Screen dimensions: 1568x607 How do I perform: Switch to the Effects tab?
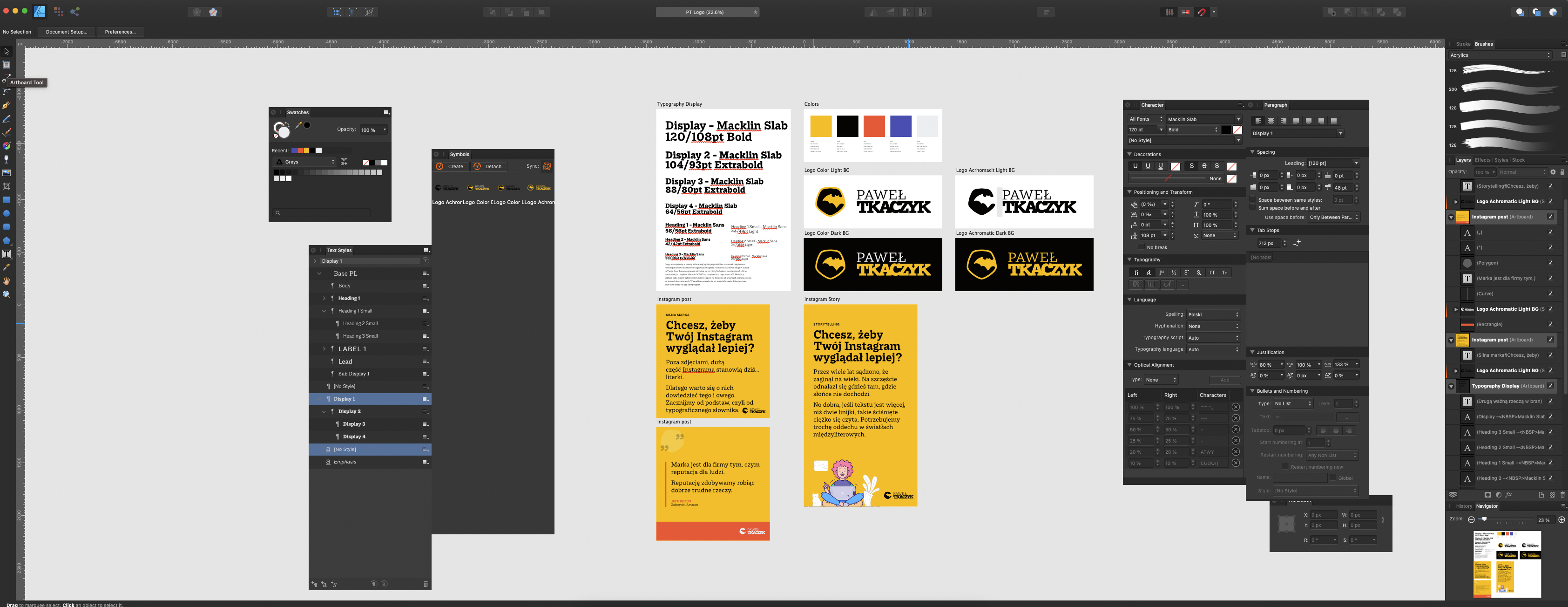[x=1482, y=160]
